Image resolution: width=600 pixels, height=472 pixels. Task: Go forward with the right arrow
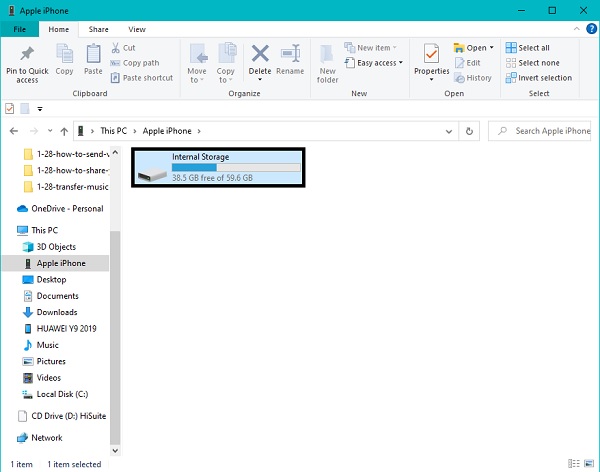(x=34, y=131)
